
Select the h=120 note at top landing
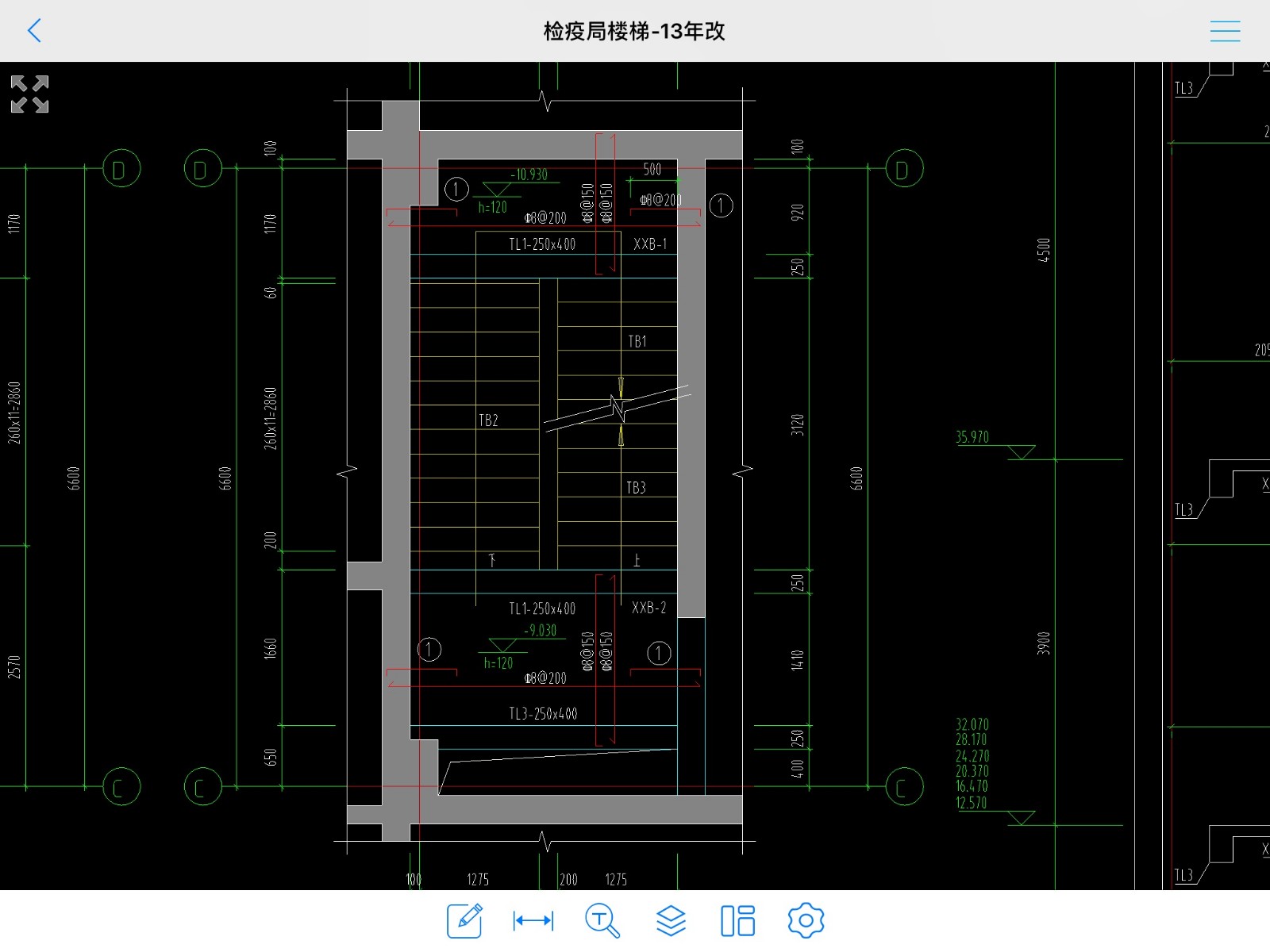(492, 208)
